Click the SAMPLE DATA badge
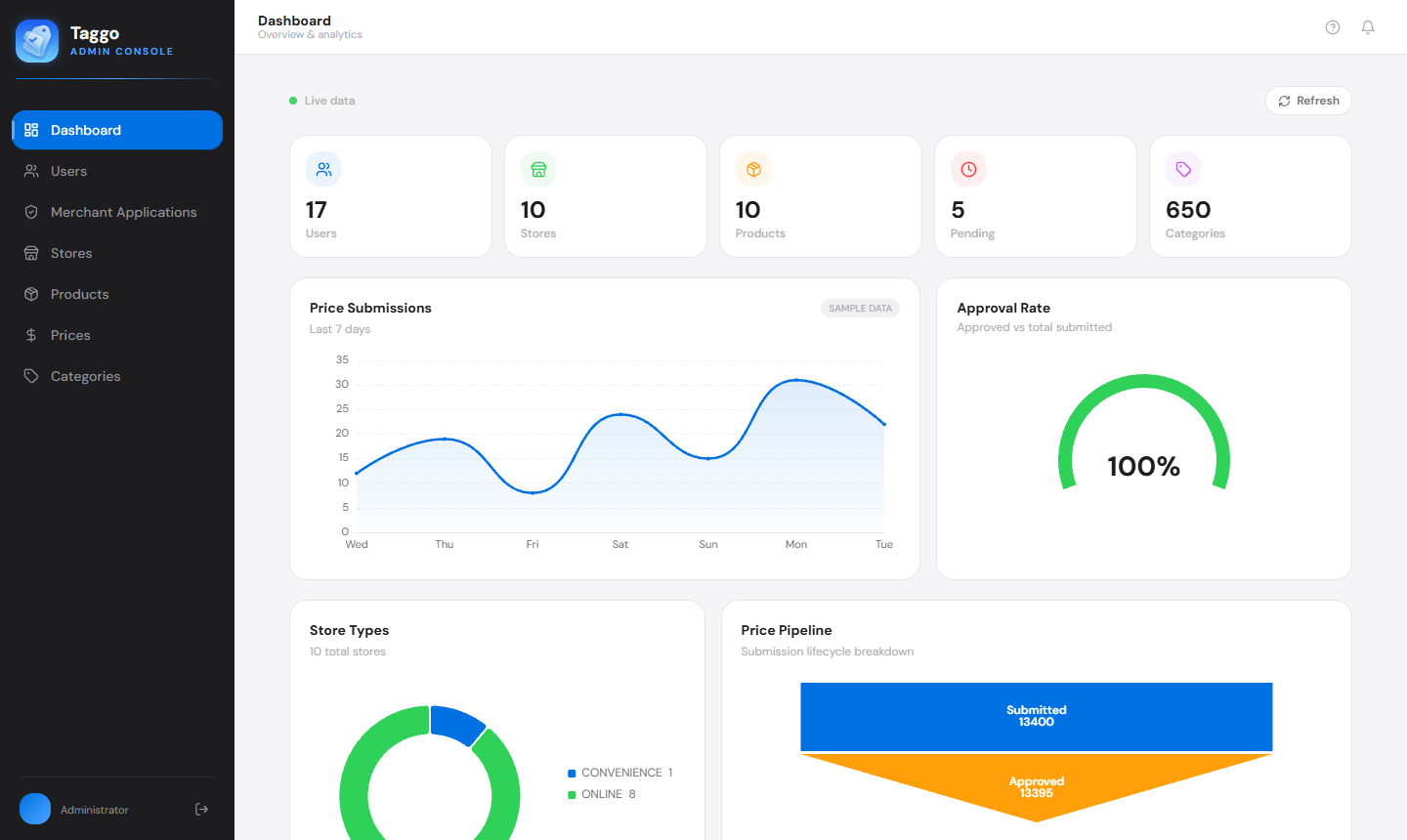This screenshot has height=840, width=1407. pyautogui.click(x=861, y=309)
